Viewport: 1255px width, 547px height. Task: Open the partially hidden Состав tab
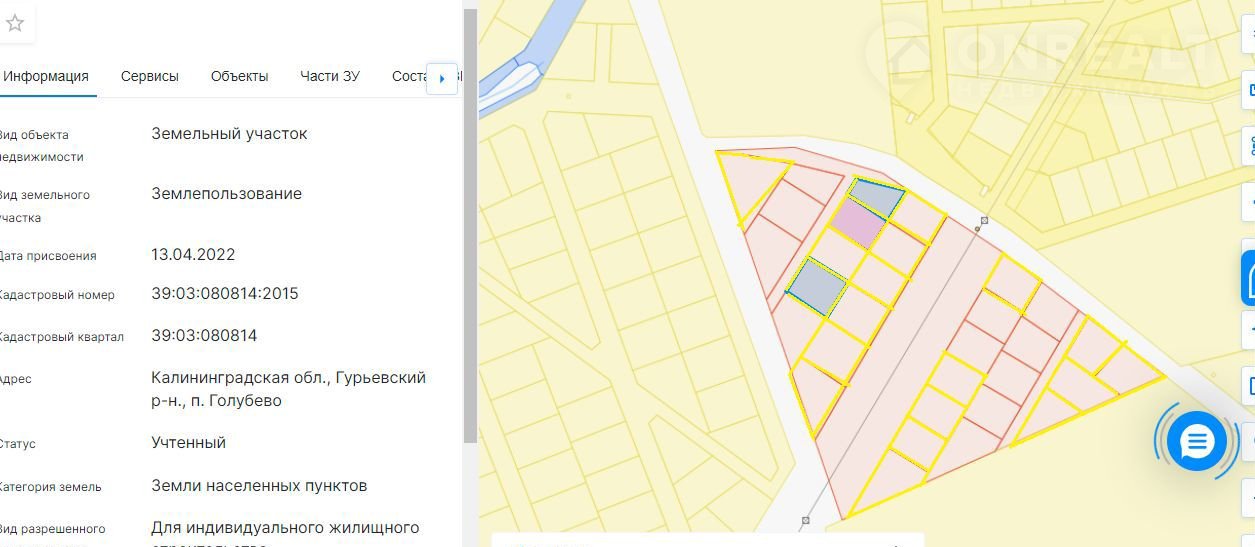point(409,76)
